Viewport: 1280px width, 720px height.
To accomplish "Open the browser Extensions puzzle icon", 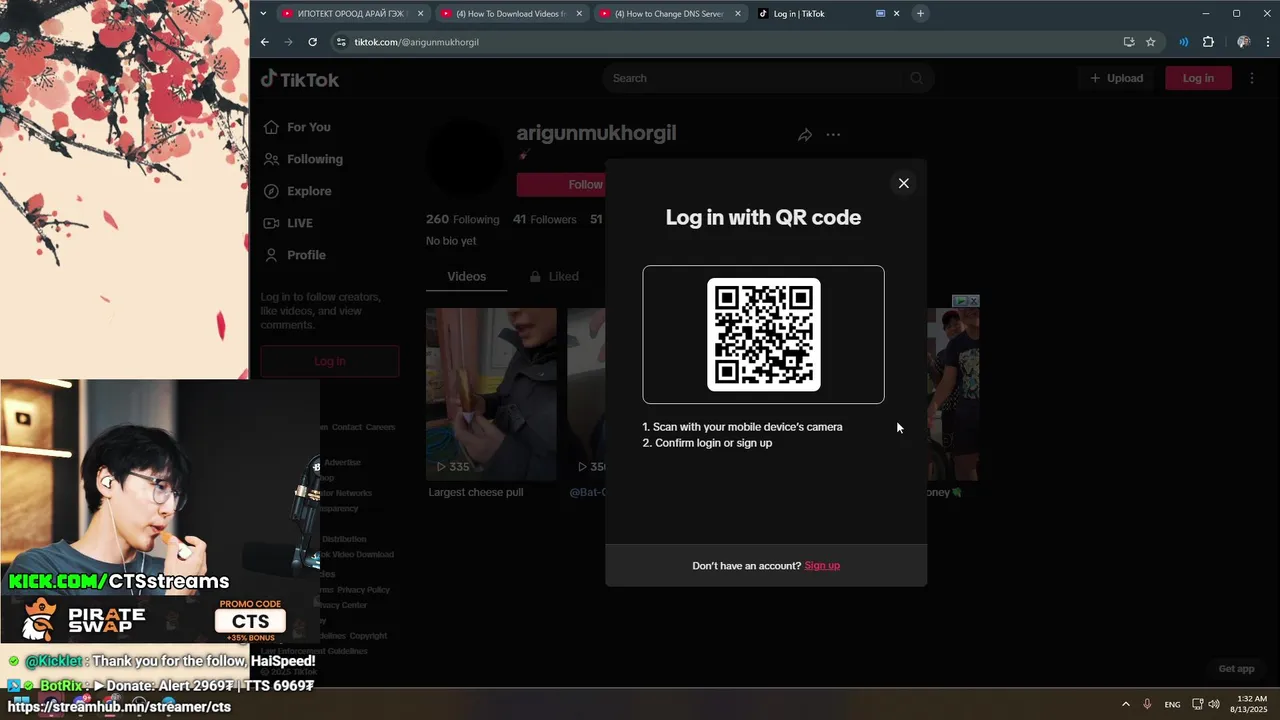I will [1208, 42].
